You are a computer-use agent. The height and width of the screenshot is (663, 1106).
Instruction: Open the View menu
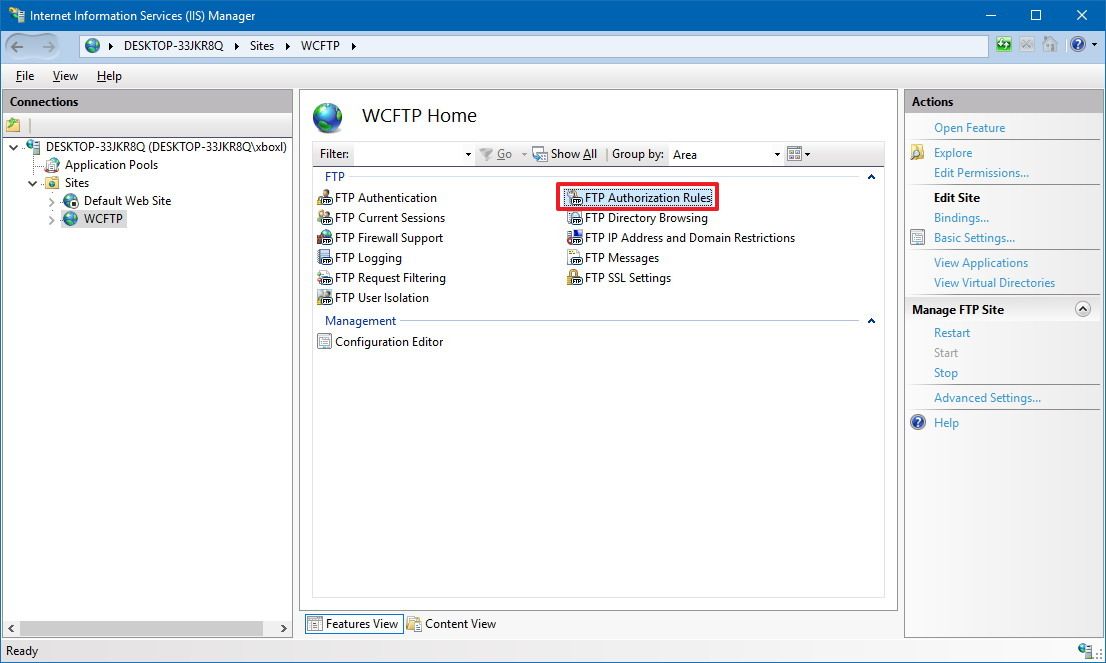64,75
